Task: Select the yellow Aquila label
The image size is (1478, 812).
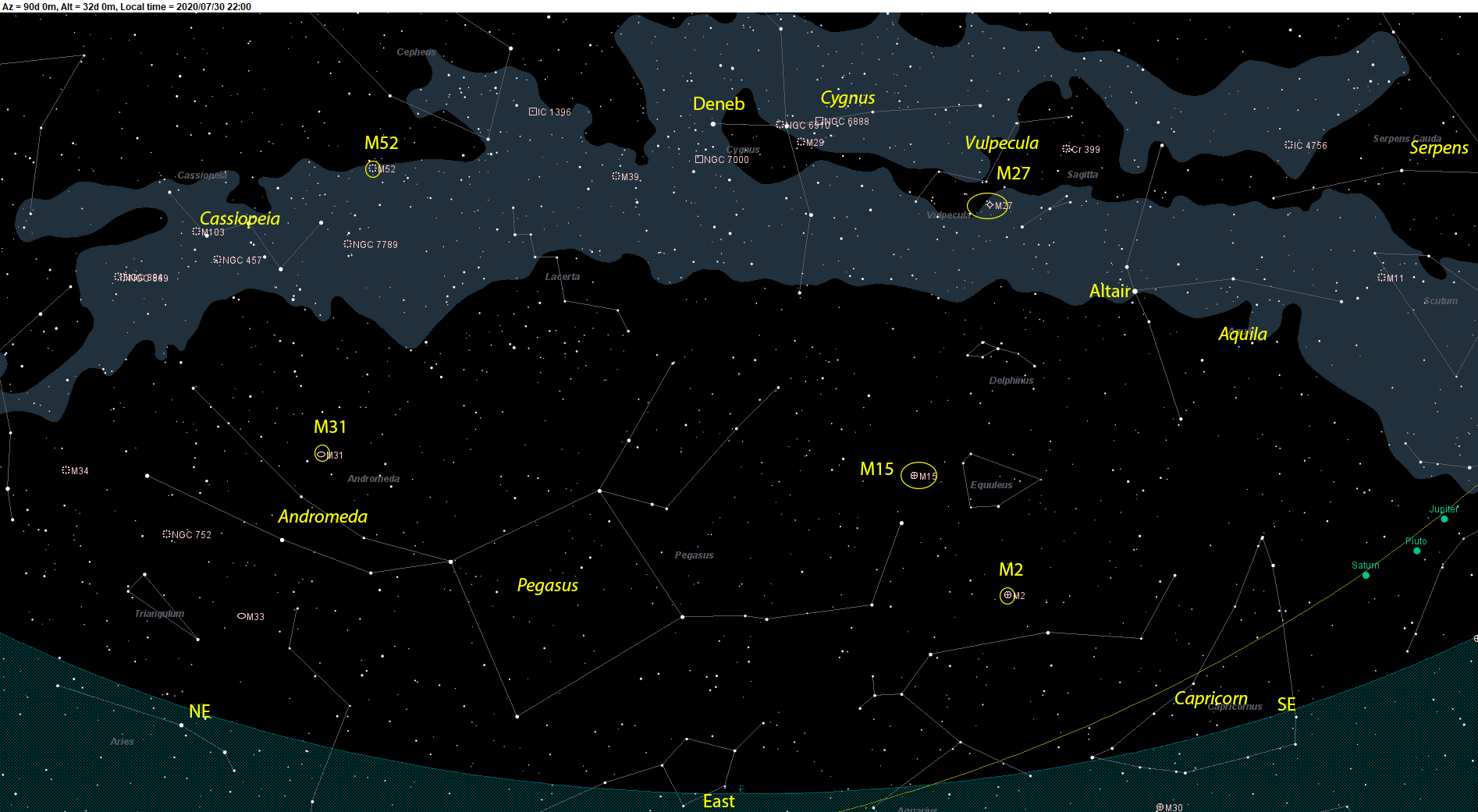Action: [1242, 335]
